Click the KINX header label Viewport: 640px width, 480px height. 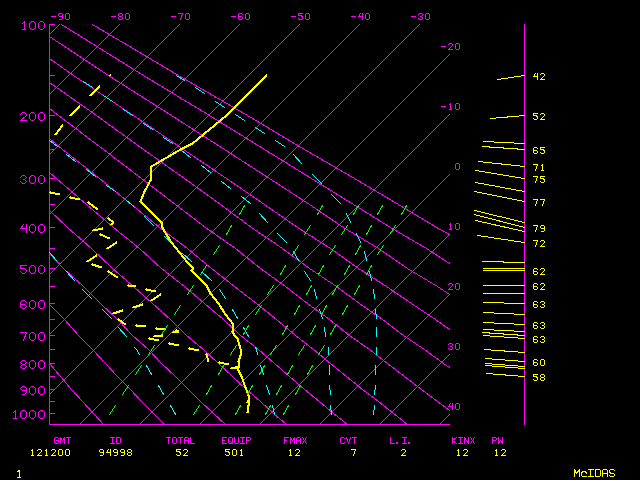click(x=462, y=439)
